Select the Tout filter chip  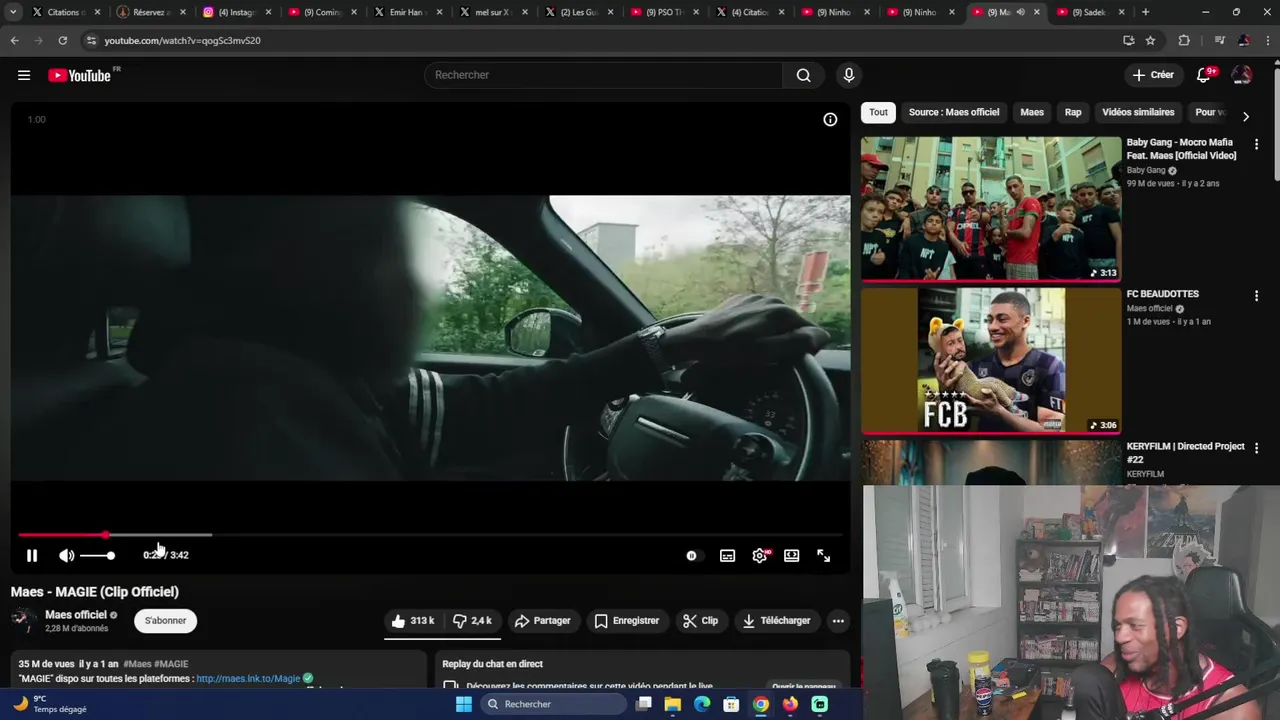coord(878,112)
